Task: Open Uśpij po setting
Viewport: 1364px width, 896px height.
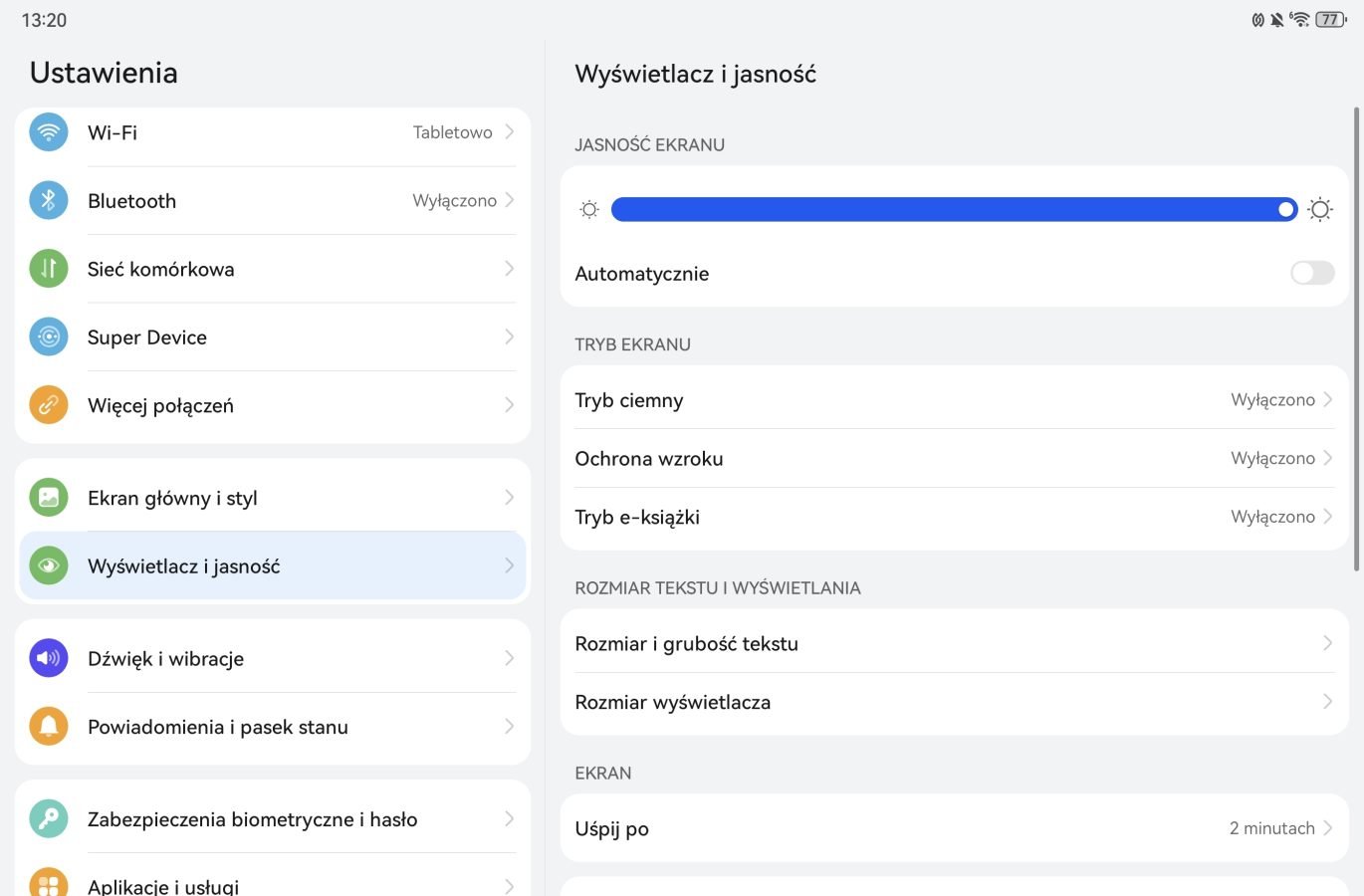Action: [x=955, y=828]
